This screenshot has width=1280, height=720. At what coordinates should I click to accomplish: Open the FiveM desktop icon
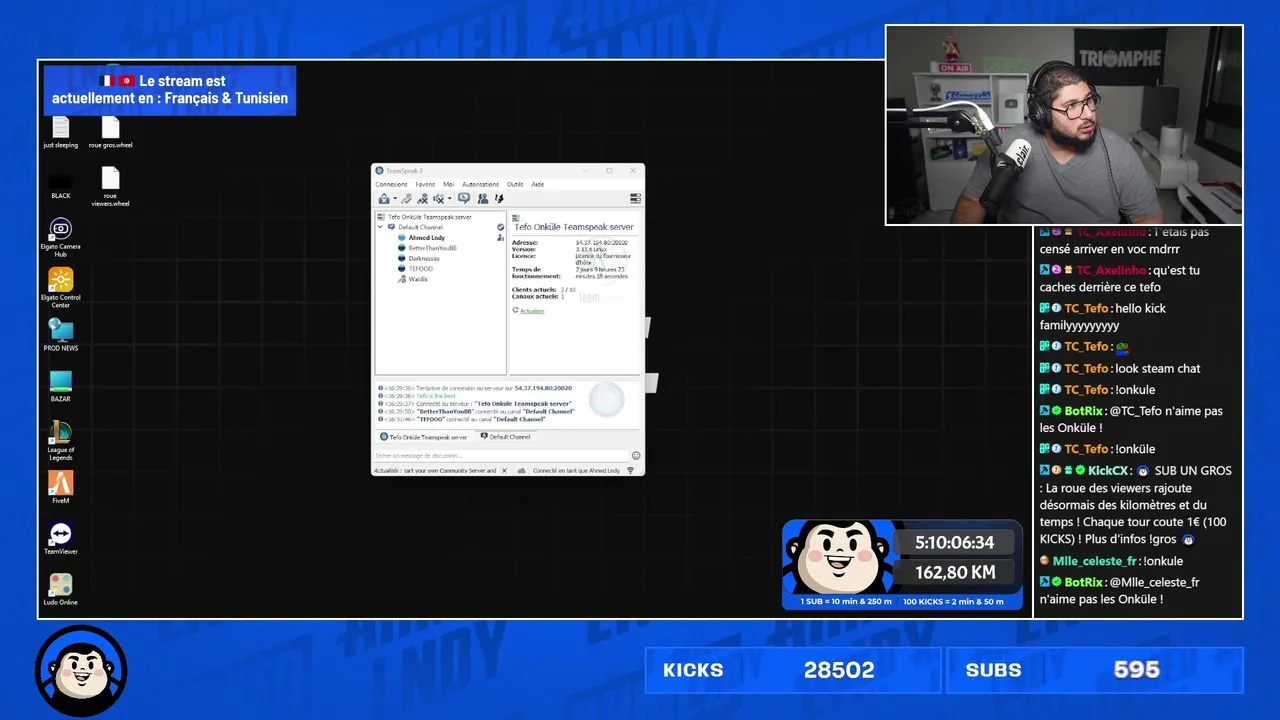pyautogui.click(x=61, y=487)
